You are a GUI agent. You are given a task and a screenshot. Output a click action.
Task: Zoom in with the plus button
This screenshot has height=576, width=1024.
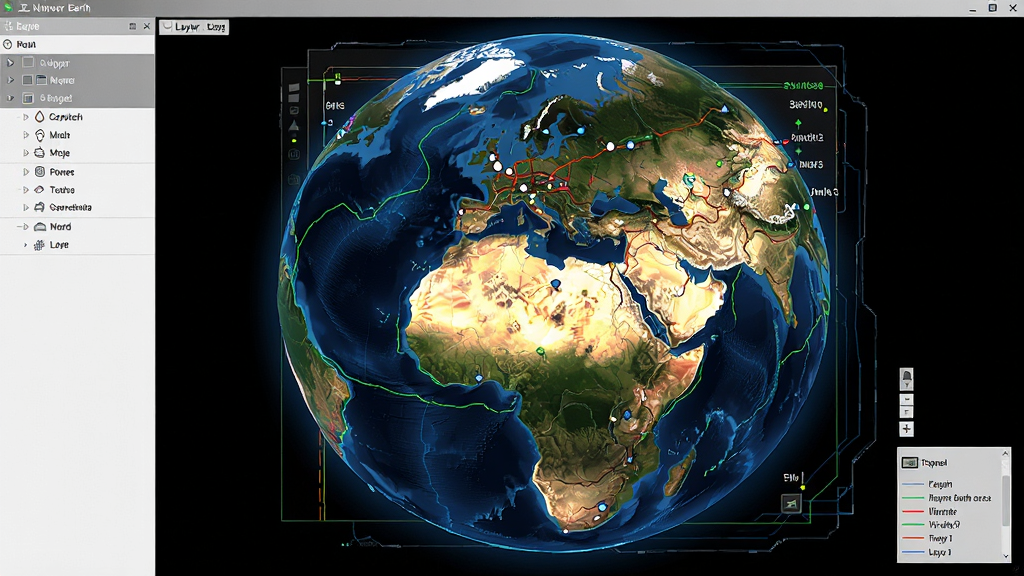[x=906, y=429]
